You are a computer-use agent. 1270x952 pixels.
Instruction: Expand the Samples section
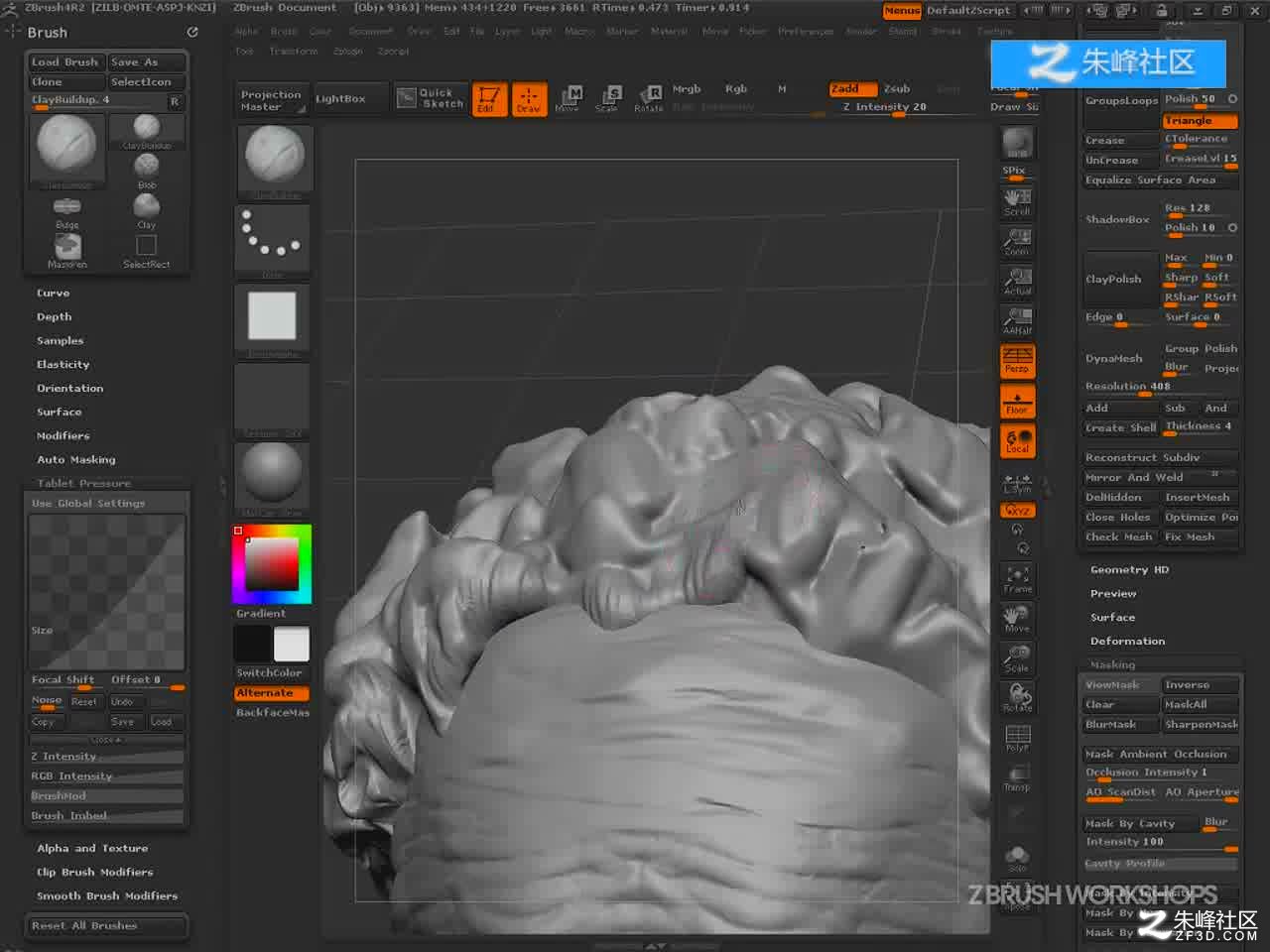click(61, 341)
